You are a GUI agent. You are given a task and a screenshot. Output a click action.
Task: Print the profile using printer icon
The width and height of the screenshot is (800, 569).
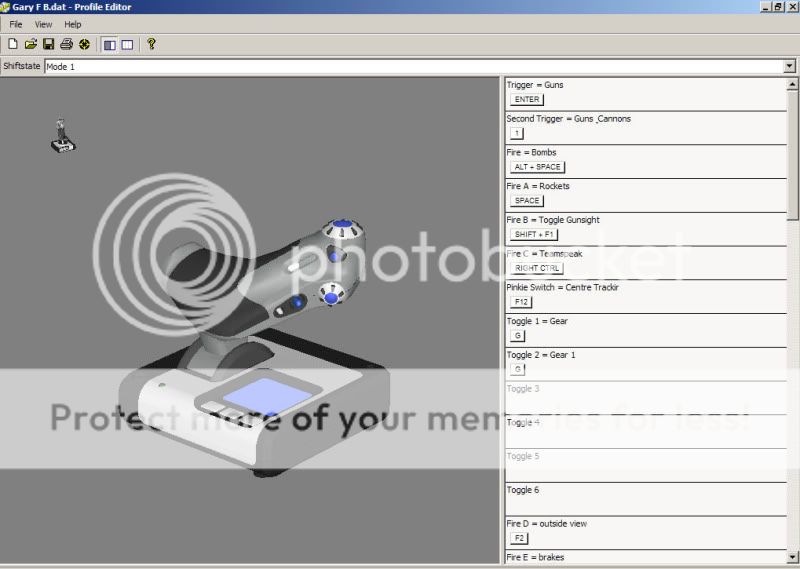66,44
